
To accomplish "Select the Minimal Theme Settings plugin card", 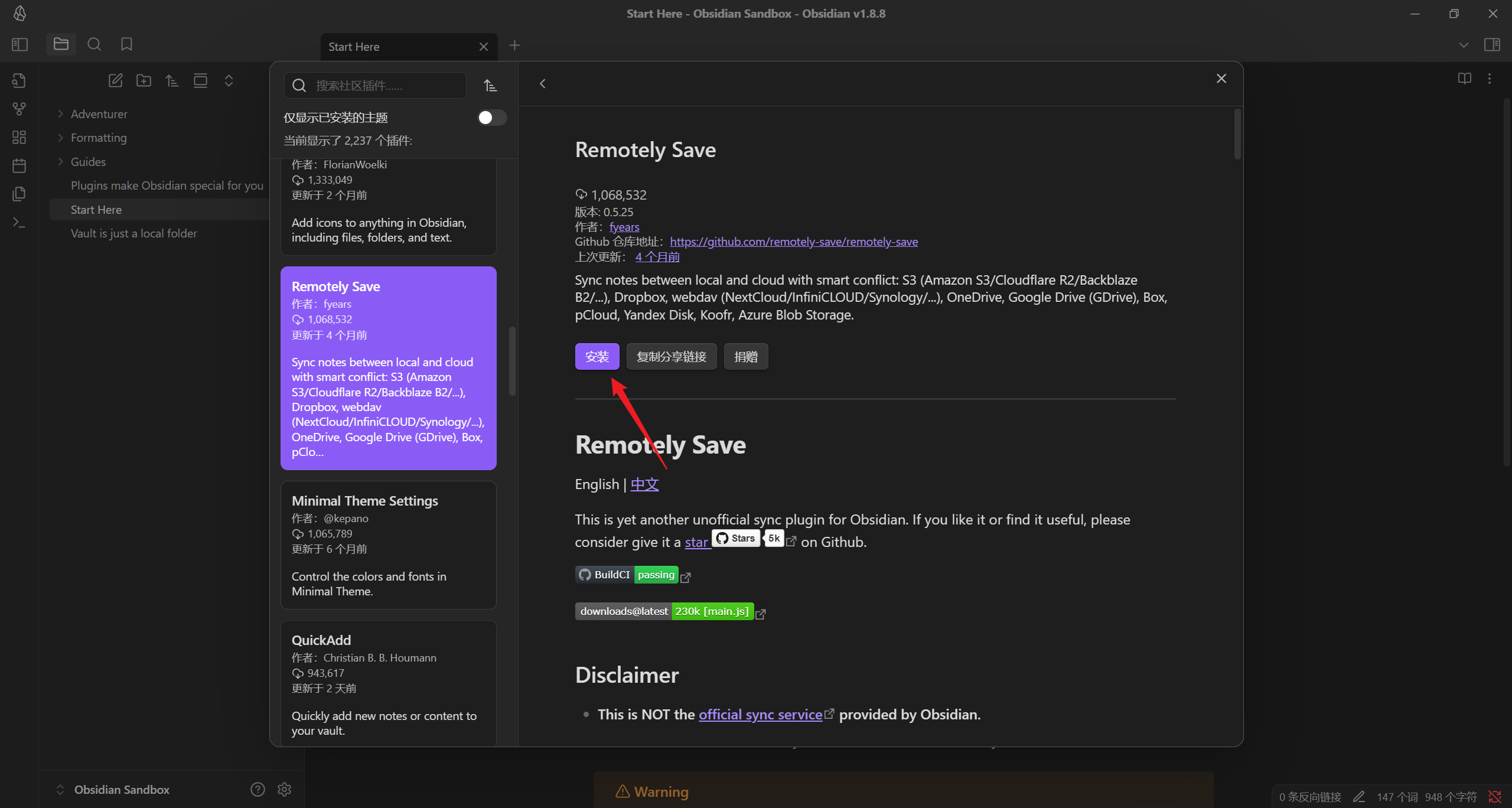I will pos(389,545).
